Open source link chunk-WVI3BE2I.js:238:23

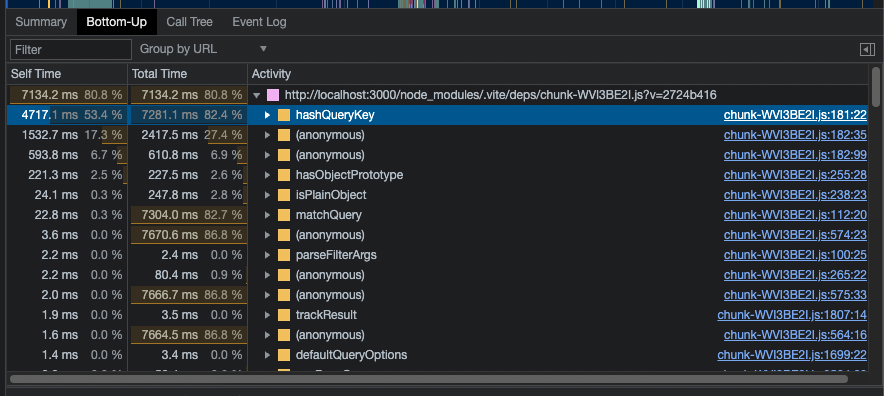point(795,195)
